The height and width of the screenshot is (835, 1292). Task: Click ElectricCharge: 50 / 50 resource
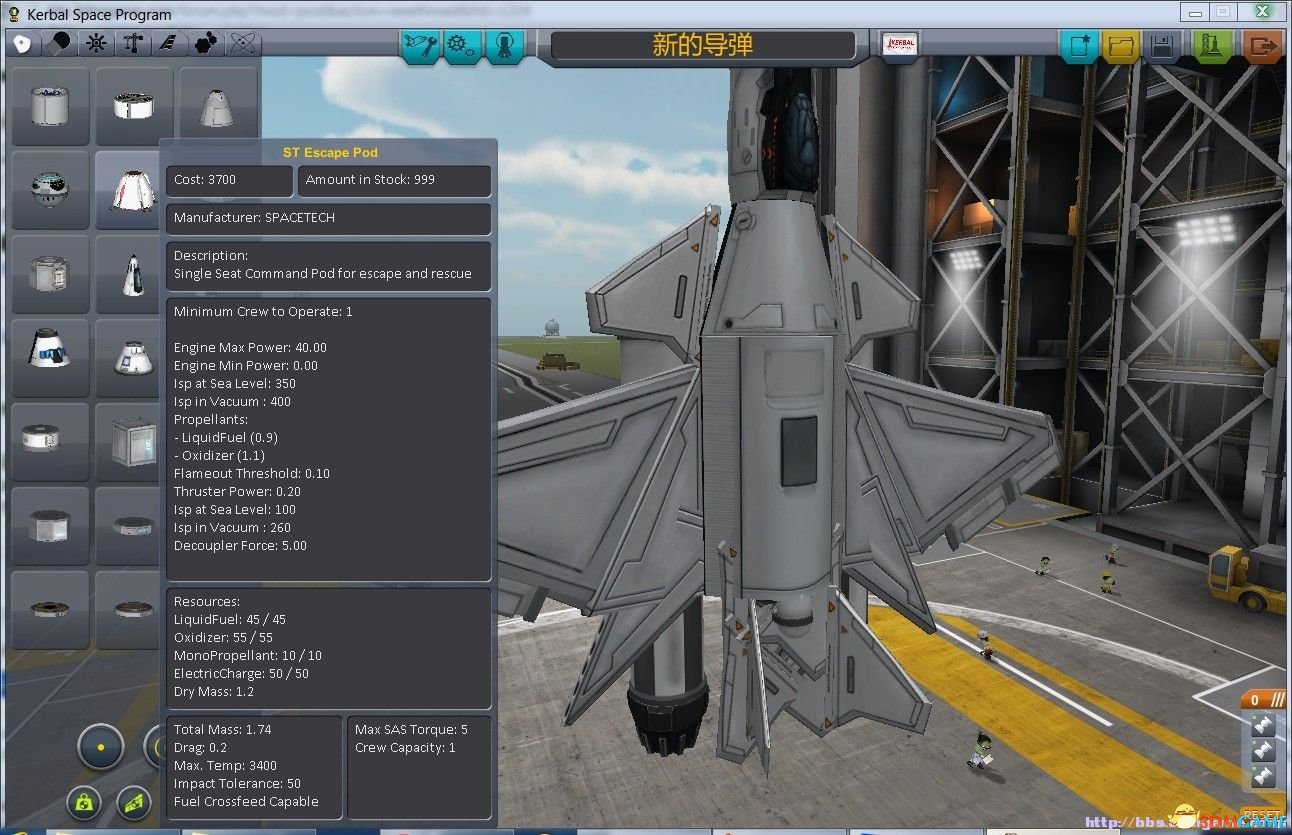coord(241,673)
